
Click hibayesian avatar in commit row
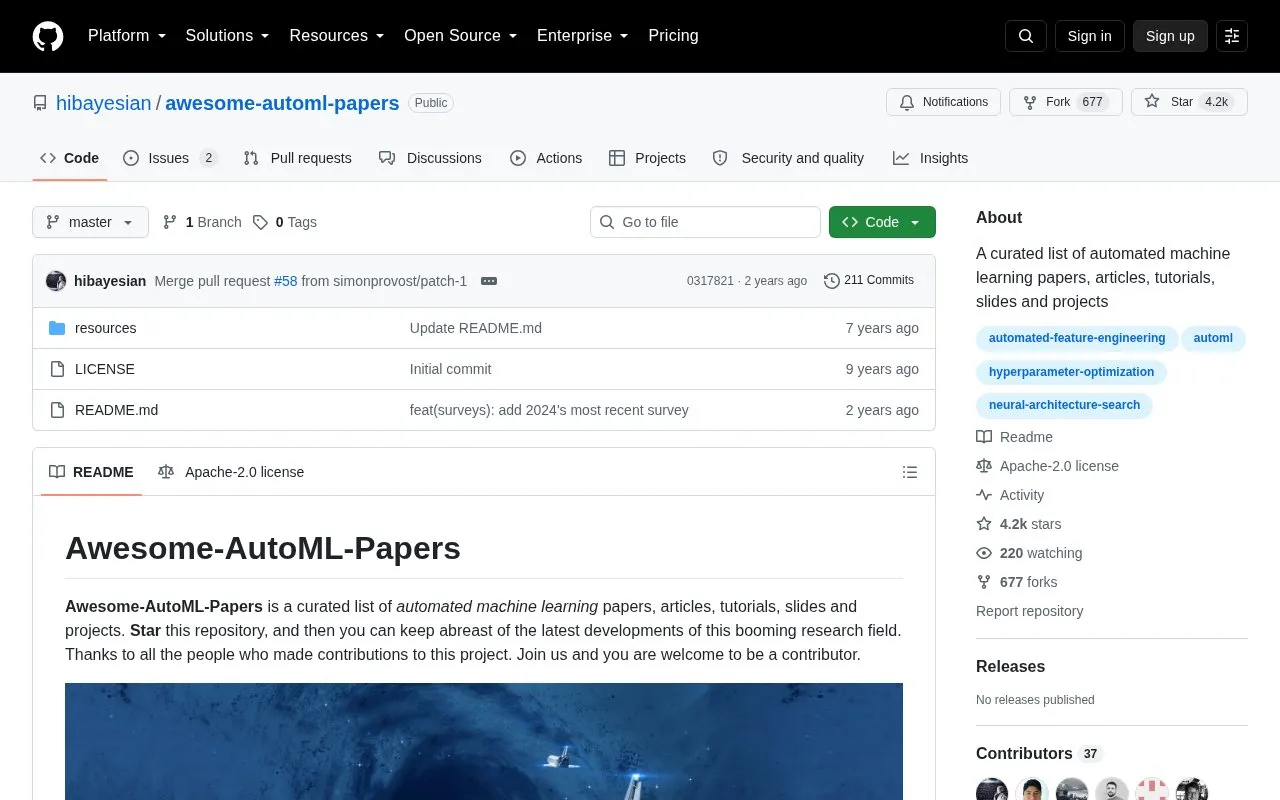coord(56,281)
